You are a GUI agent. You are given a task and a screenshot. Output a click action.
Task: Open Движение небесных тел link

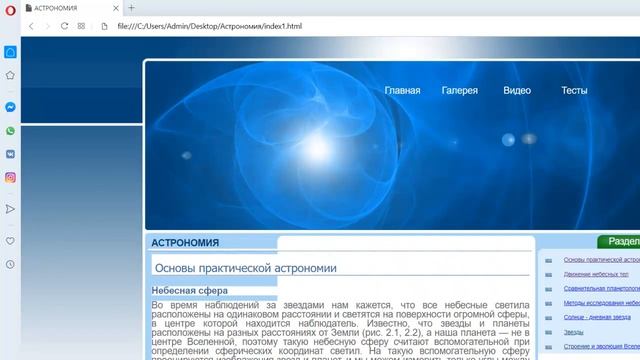(596, 274)
